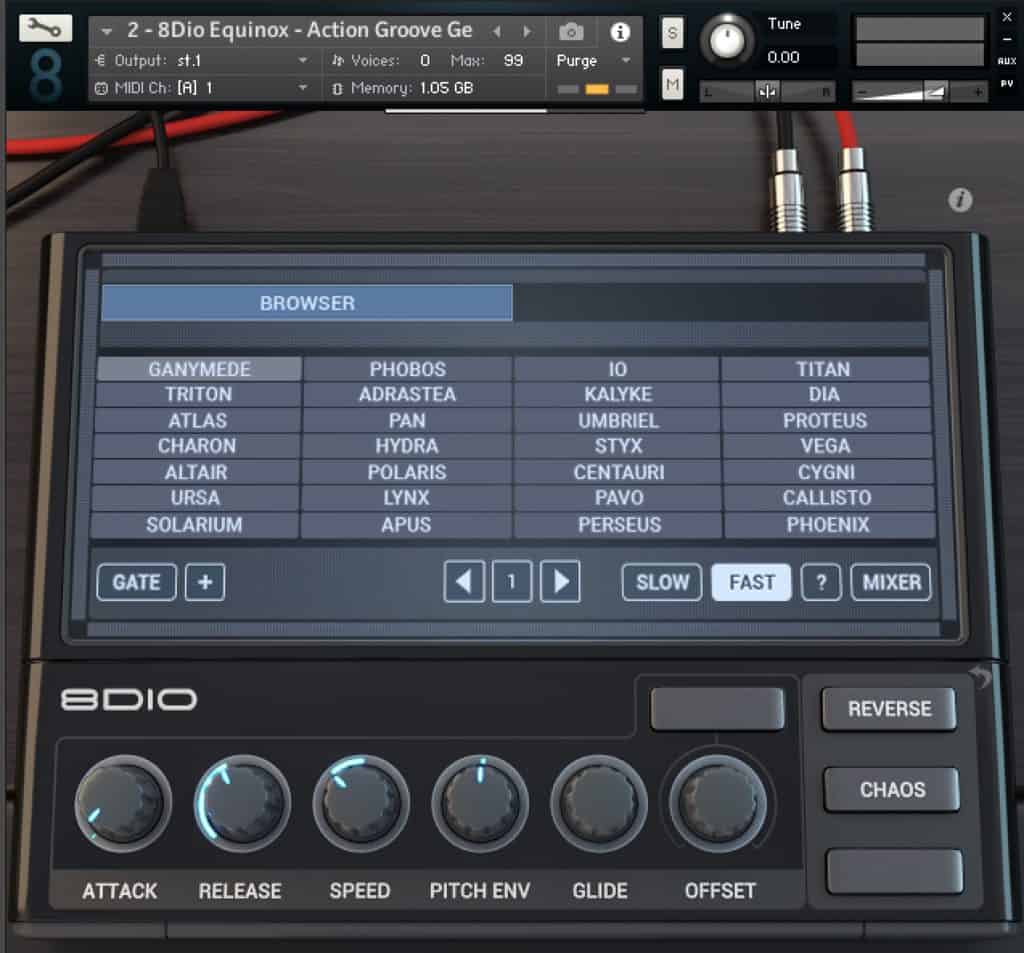Toggle the AUX view
This screenshot has height=953, width=1024.
point(1006,61)
